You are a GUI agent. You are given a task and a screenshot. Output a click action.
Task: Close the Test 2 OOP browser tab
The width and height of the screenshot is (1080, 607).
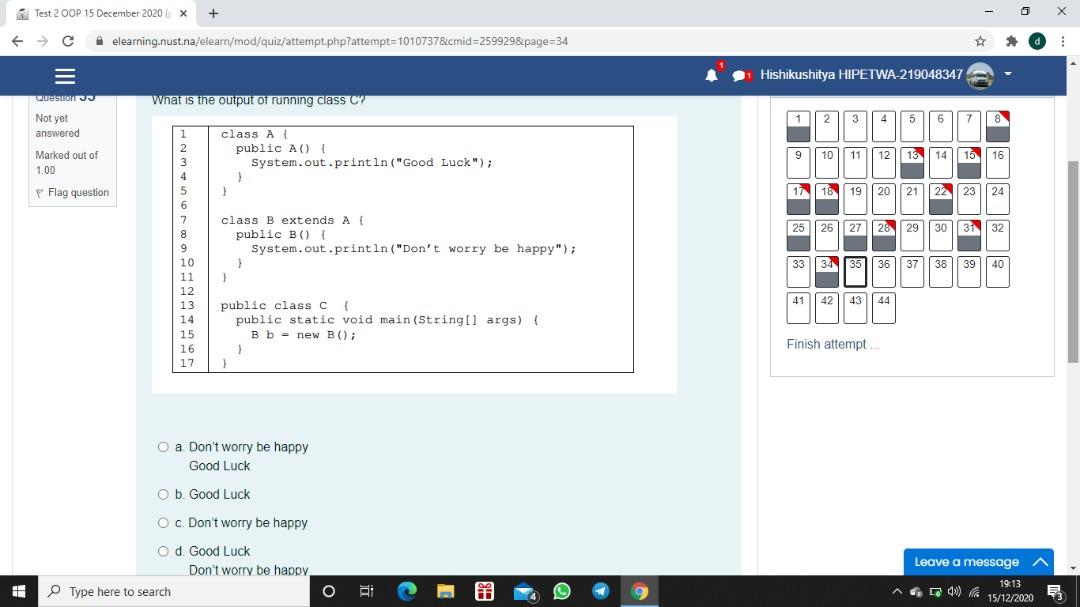pos(183,13)
